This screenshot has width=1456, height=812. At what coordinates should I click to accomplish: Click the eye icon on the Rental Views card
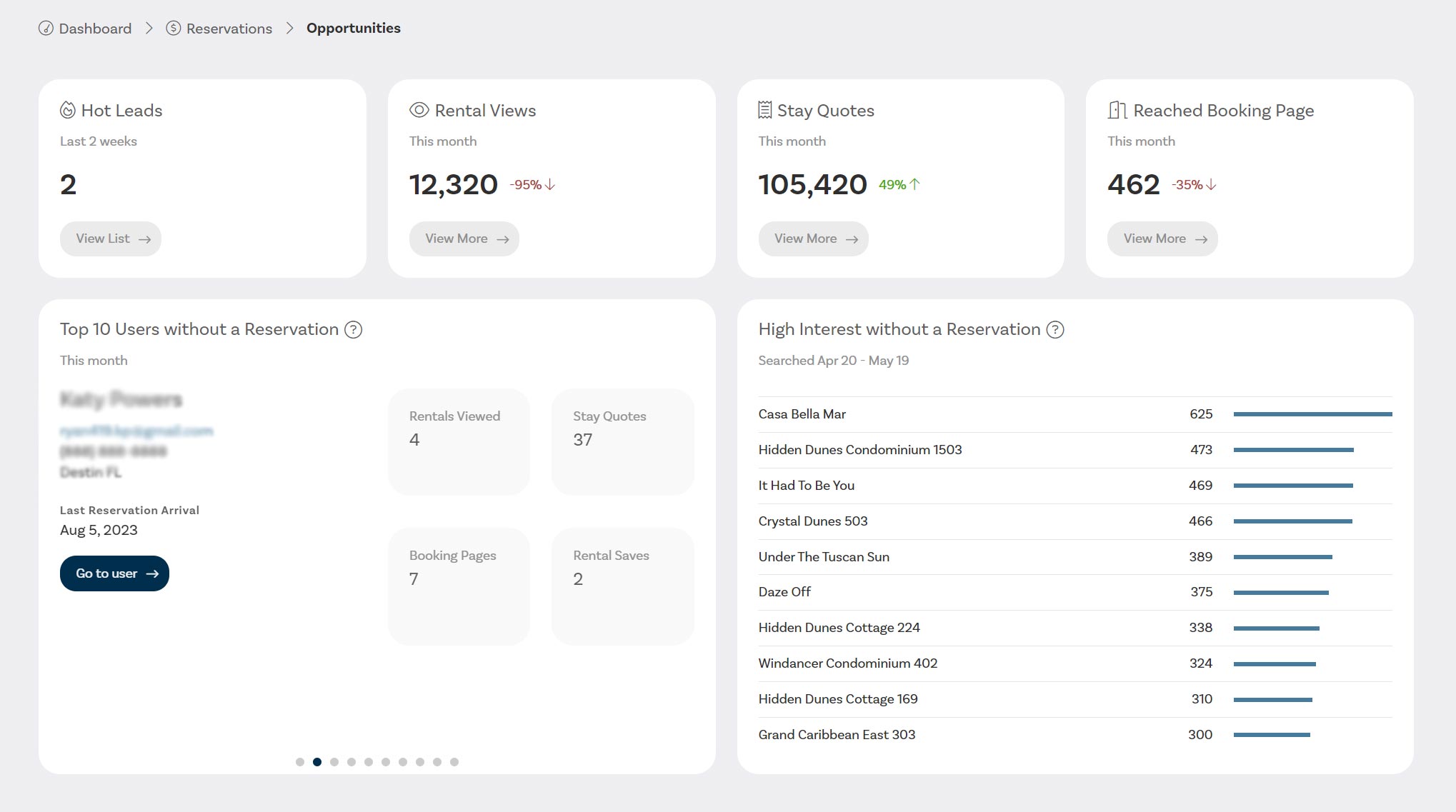418,110
